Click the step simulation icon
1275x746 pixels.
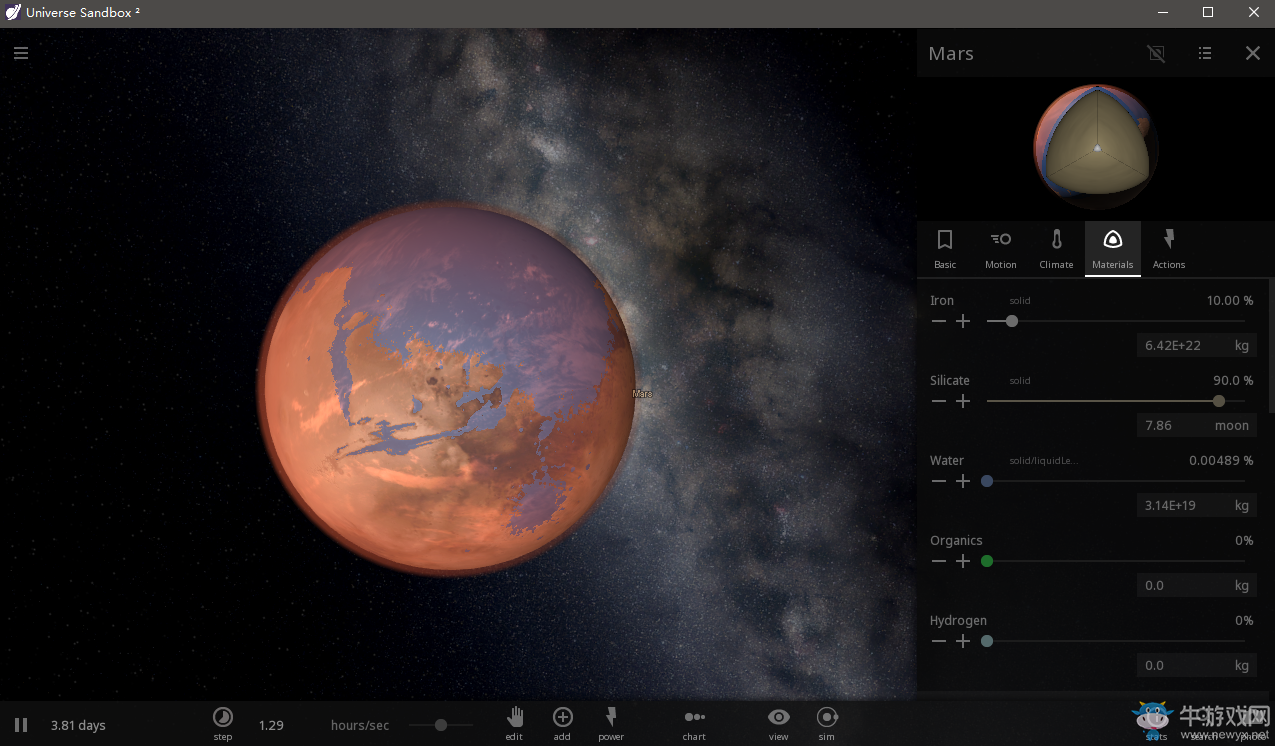pyautogui.click(x=223, y=717)
